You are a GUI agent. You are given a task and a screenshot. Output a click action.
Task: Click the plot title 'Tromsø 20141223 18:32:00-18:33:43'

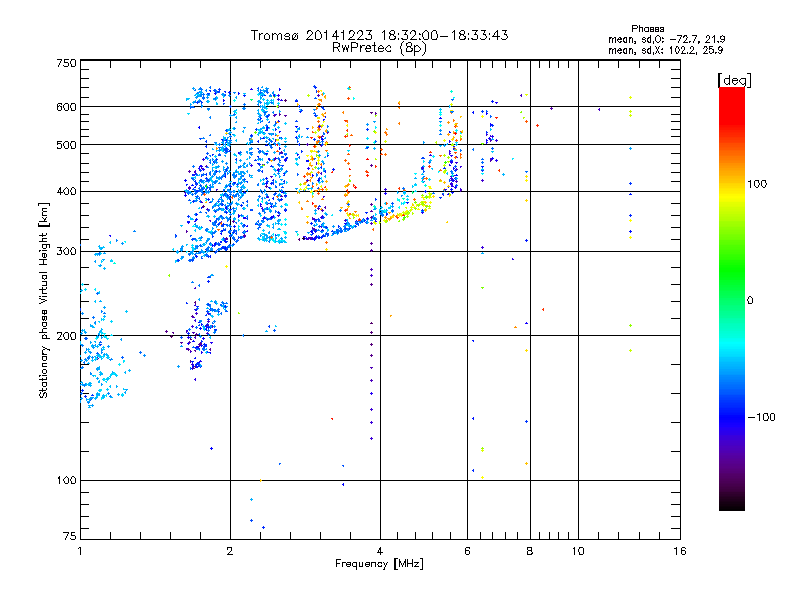379,35
